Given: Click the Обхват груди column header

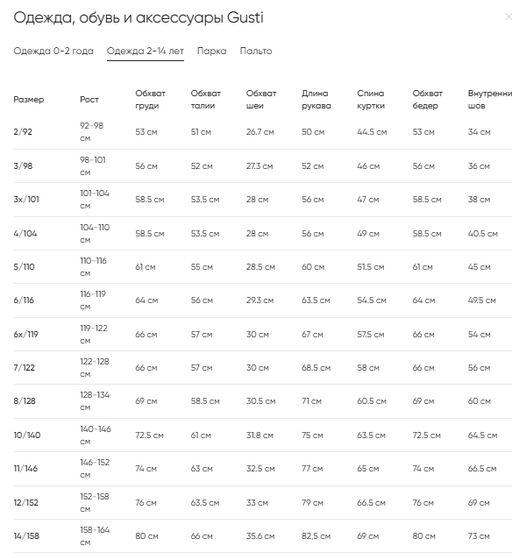Looking at the screenshot, I should [150, 99].
